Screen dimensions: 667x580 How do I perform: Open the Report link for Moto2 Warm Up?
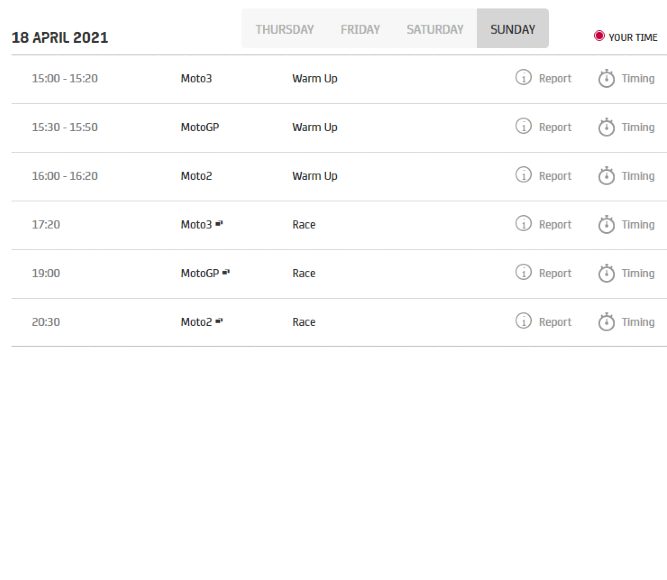555,176
